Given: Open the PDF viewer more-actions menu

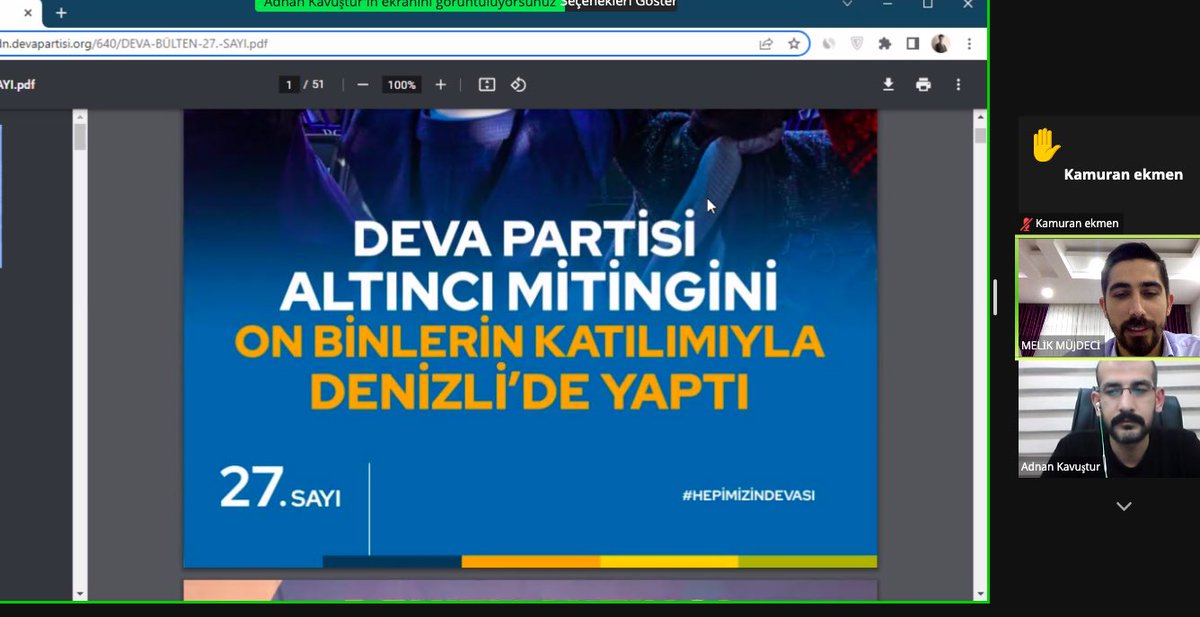Looking at the screenshot, I should (x=958, y=85).
